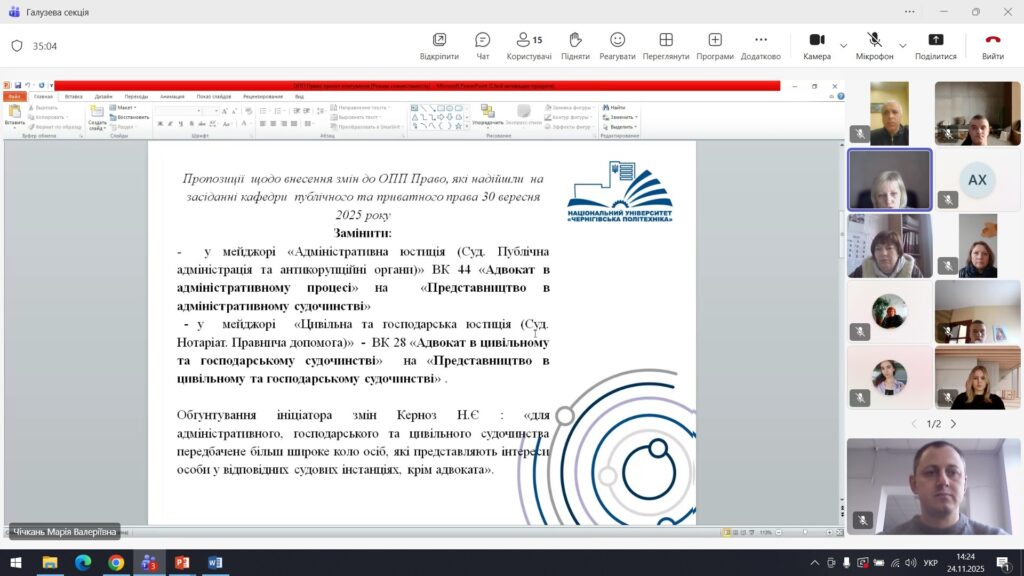
Task: Select the participant tile with initials AX
Action: [977, 180]
